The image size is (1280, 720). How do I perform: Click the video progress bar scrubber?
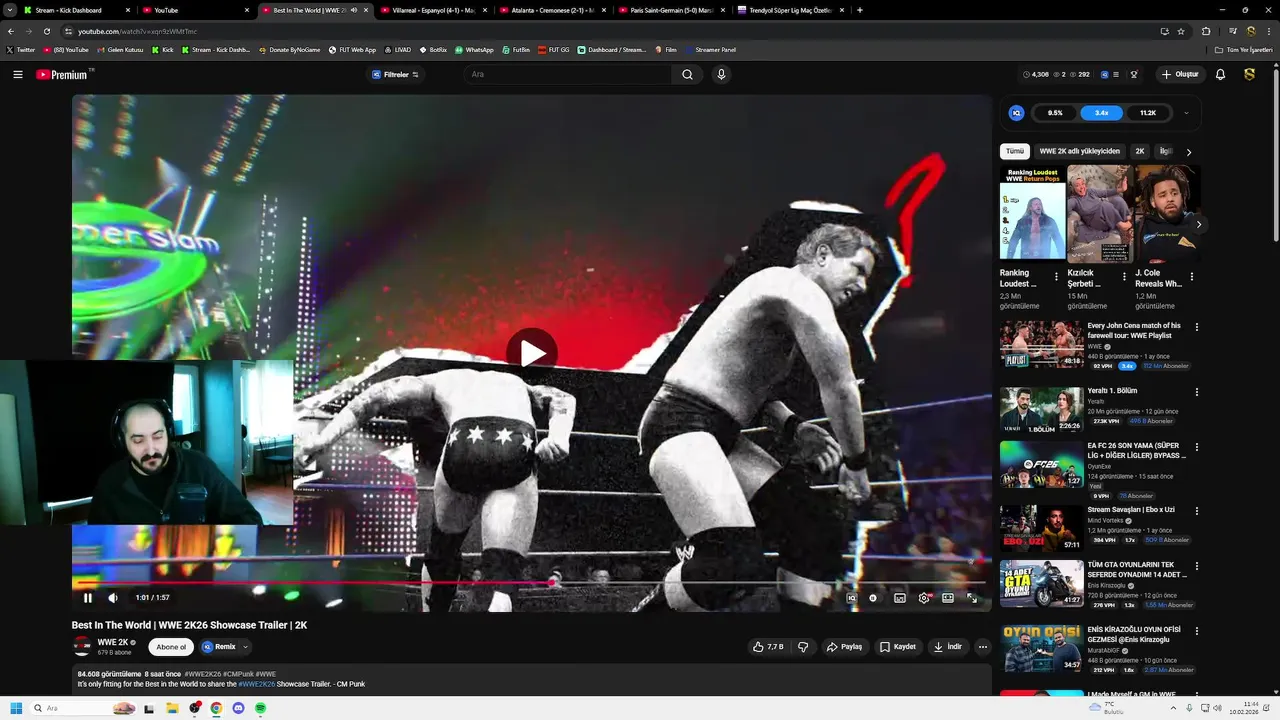553,582
